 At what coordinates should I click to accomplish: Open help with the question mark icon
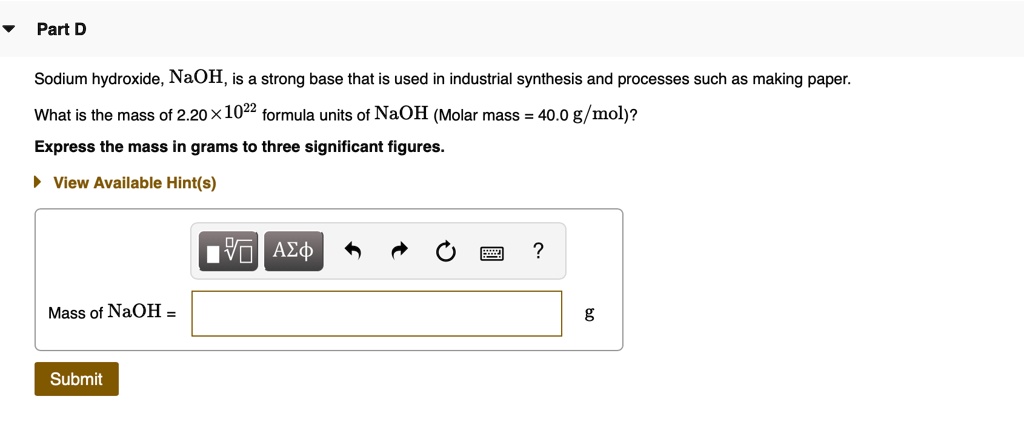tap(538, 250)
